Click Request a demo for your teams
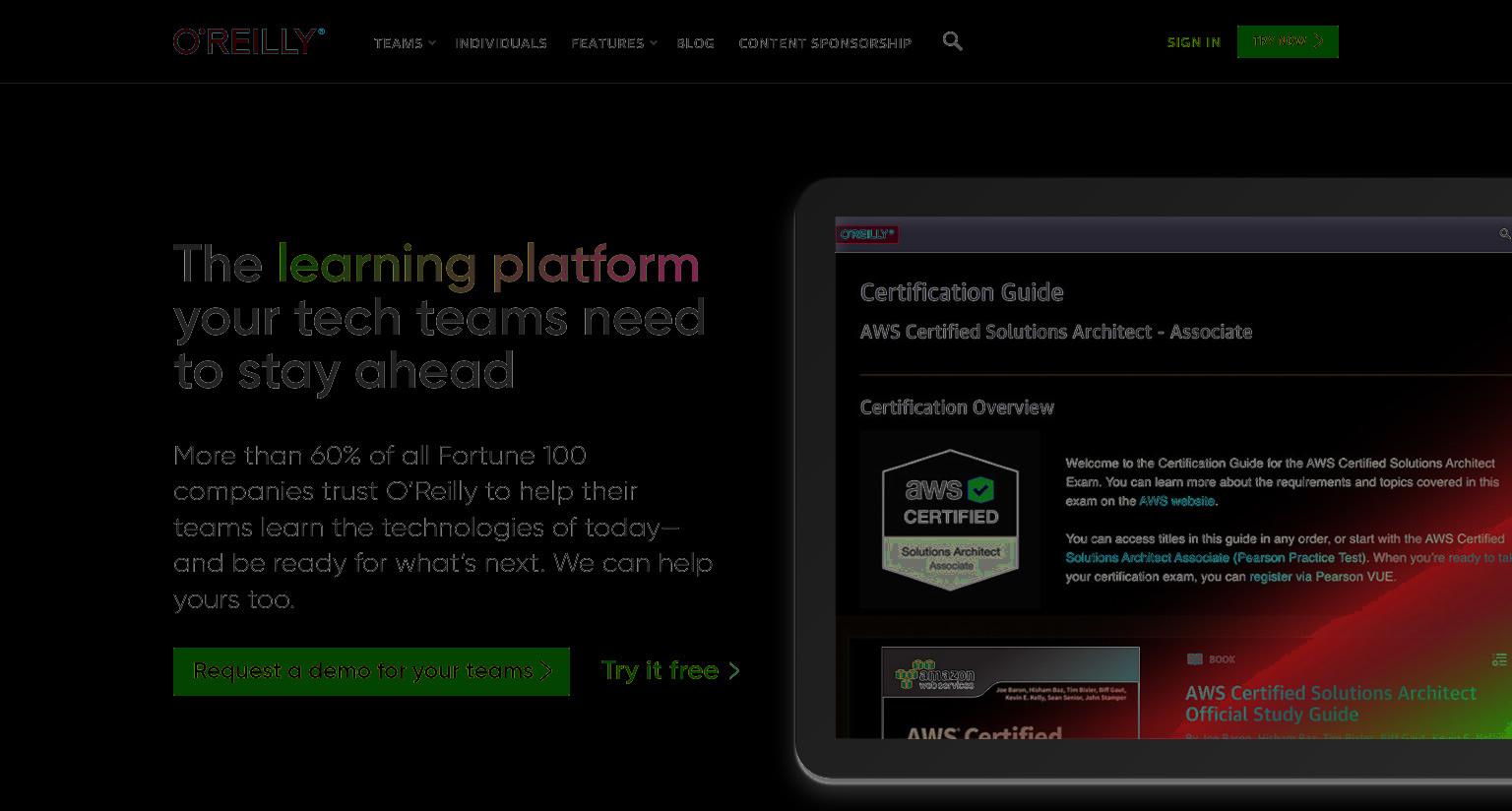1512x811 pixels. (x=371, y=671)
